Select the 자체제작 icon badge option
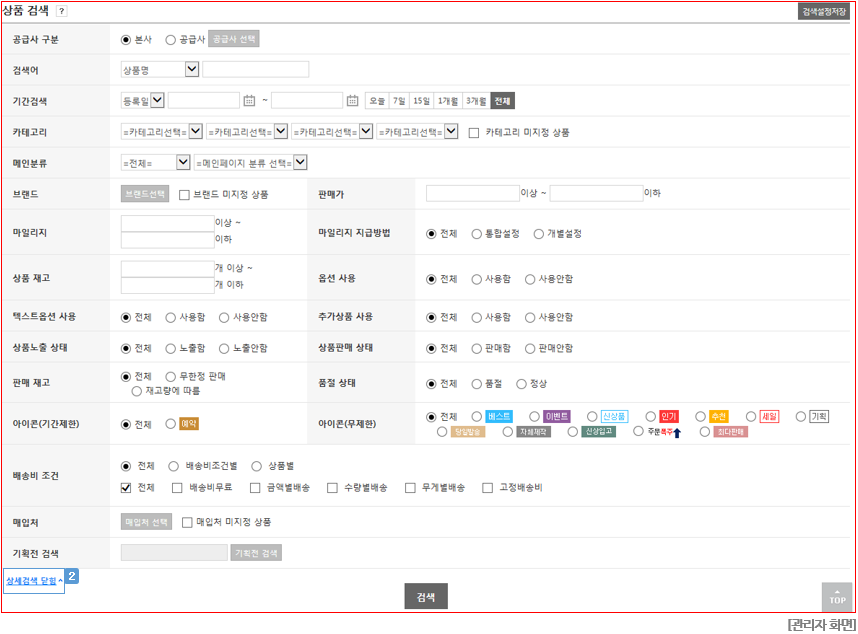858x634 pixels. click(x=508, y=432)
